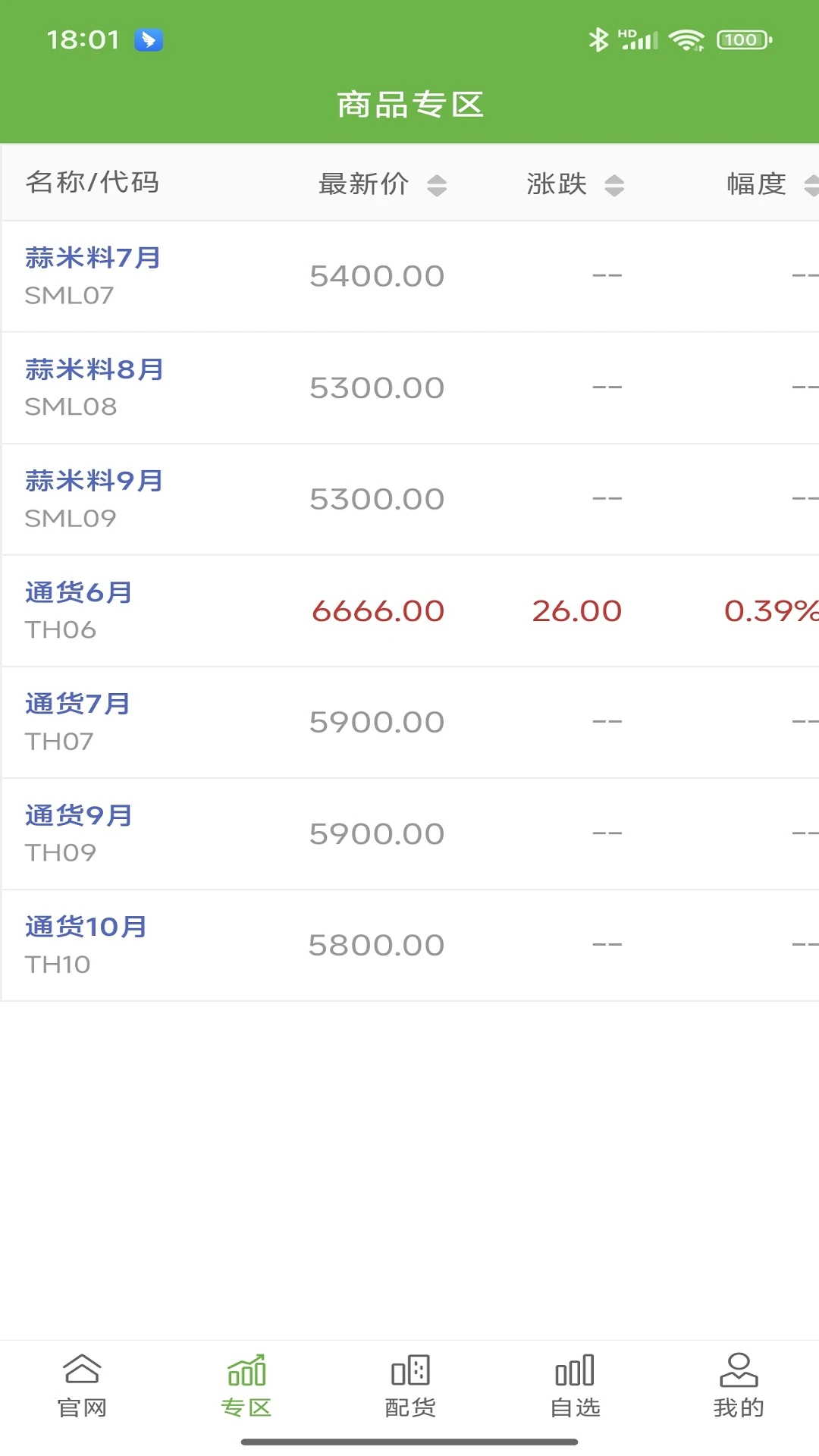Open the sort arrows next to 涨跌
The image size is (819, 1456).
614,184
